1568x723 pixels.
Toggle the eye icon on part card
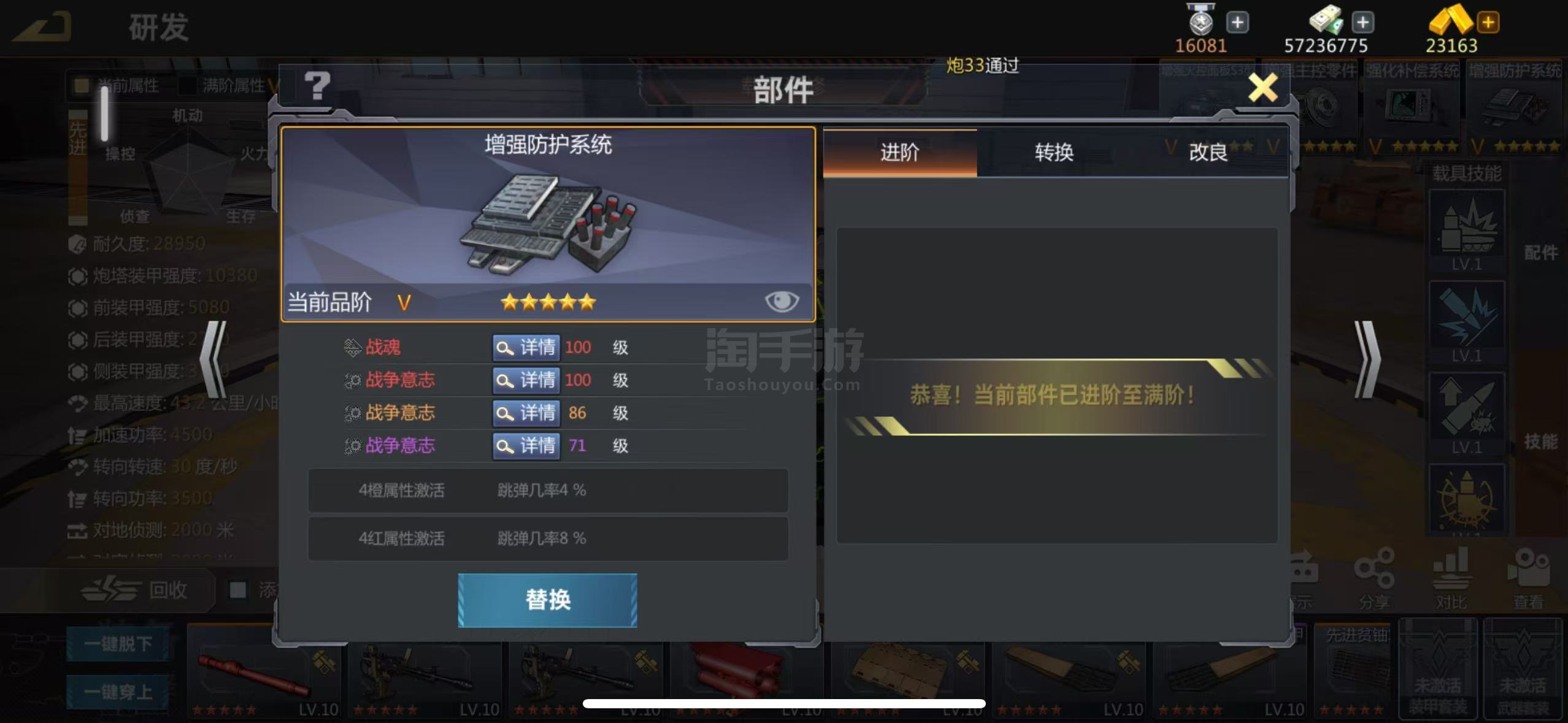pos(782,301)
